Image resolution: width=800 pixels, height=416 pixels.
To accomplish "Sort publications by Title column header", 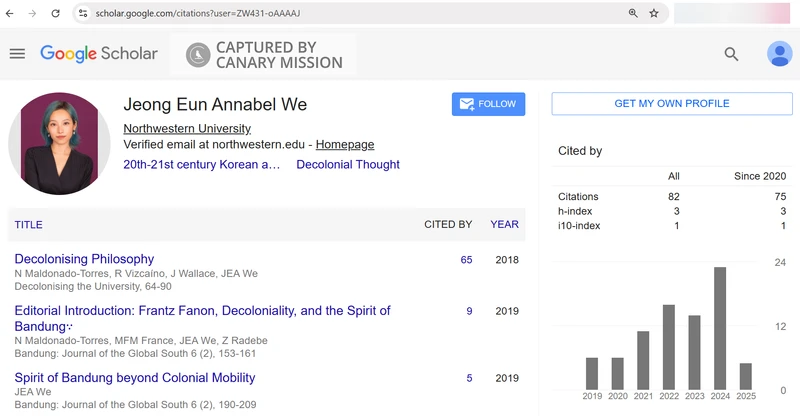I will [28, 225].
